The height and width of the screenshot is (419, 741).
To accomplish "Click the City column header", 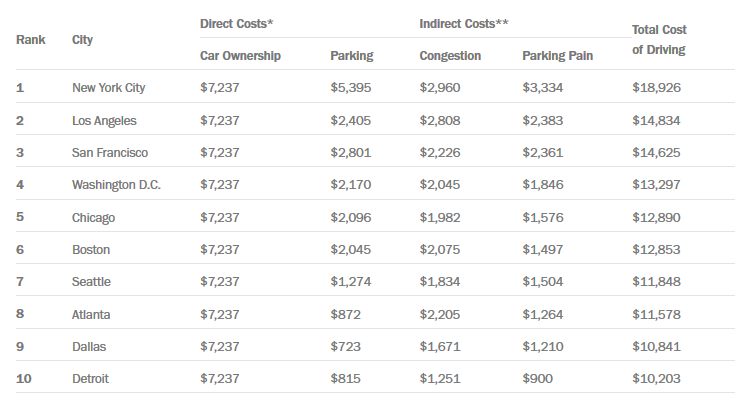I will coord(83,39).
